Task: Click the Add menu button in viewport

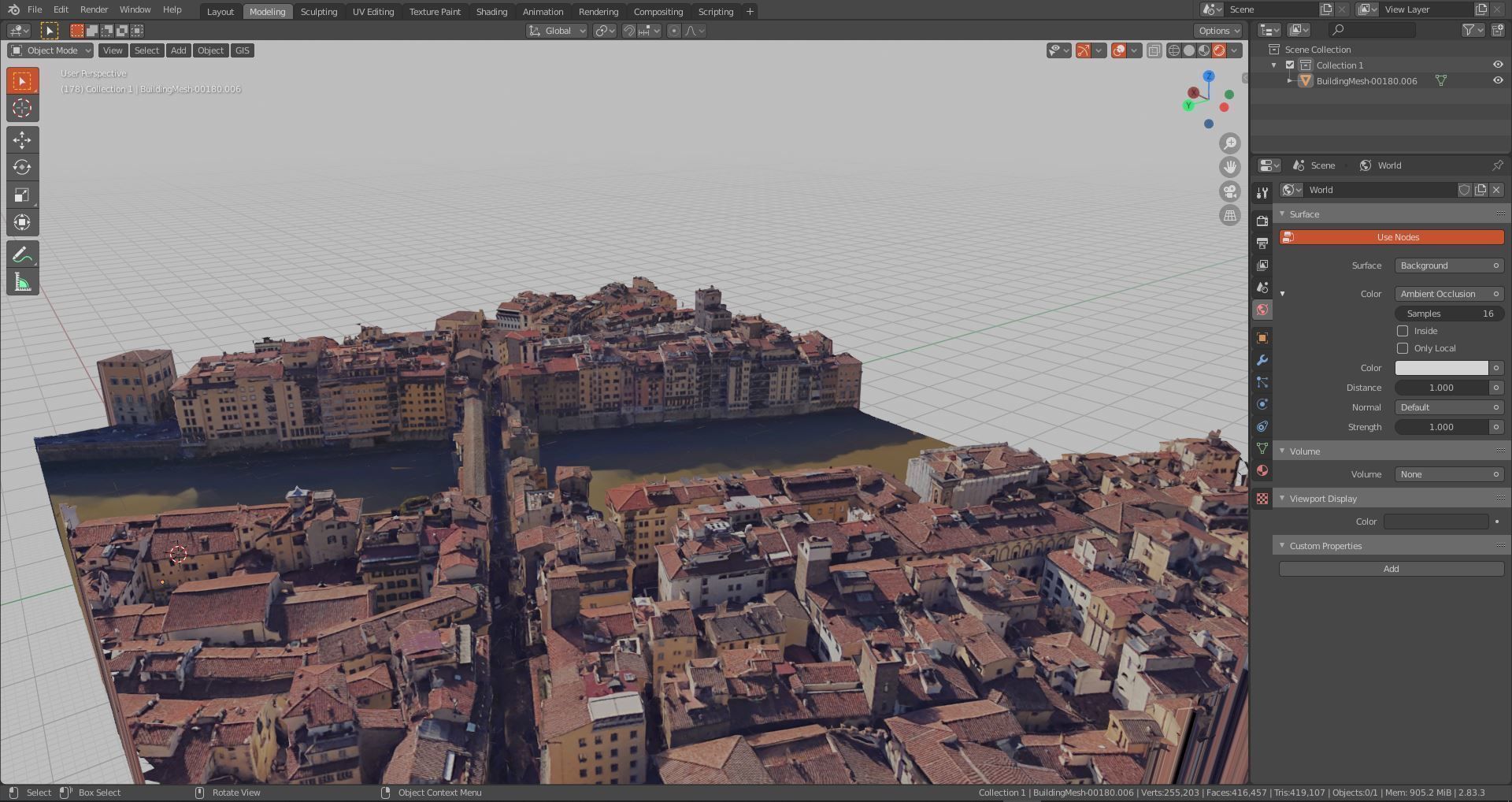Action: click(179, 50)
